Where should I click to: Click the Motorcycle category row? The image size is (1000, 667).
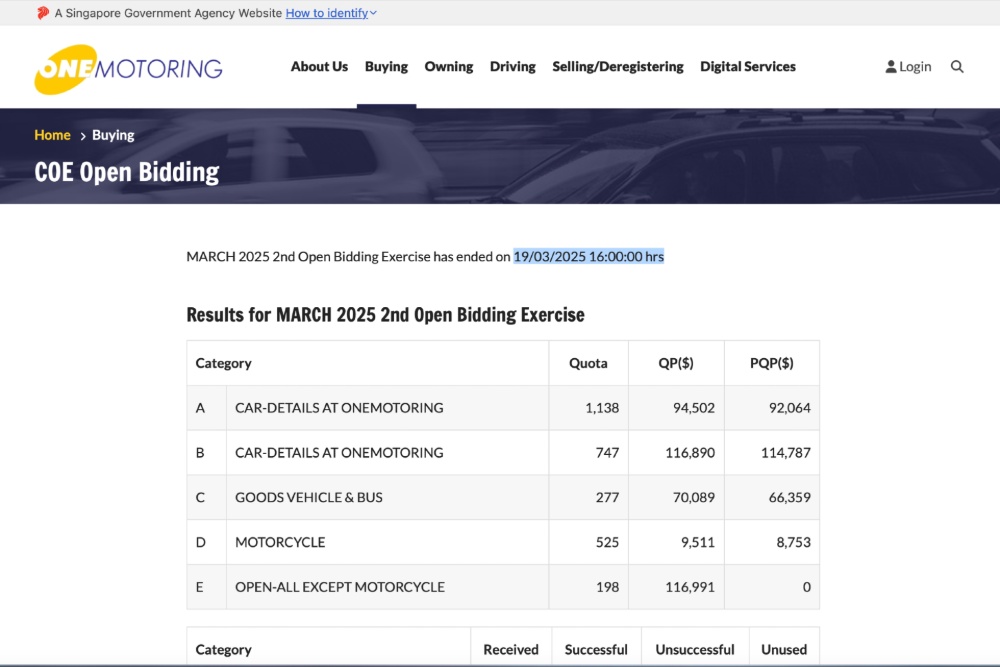pyautogui.click(x=280, y=542)
